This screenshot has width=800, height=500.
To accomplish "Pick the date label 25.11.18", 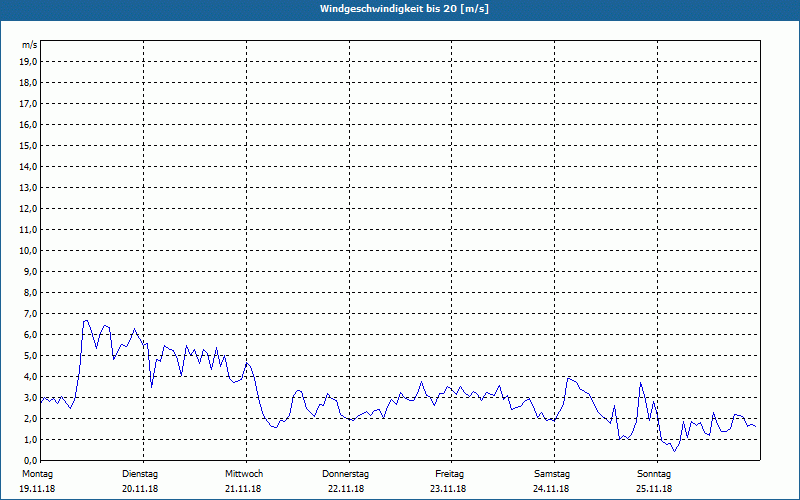I will [655, 489].
